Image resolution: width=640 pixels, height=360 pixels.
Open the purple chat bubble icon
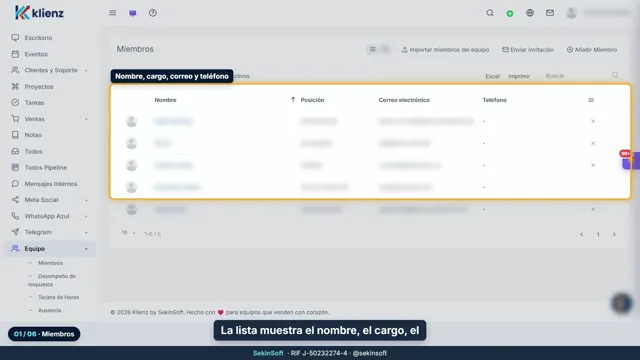point(133,13)
